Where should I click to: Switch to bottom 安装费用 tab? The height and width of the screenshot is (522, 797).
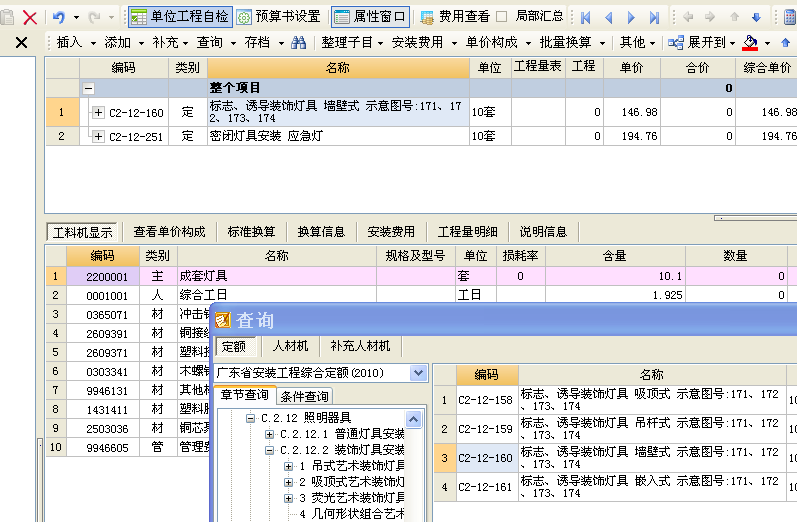pos(391,232)
